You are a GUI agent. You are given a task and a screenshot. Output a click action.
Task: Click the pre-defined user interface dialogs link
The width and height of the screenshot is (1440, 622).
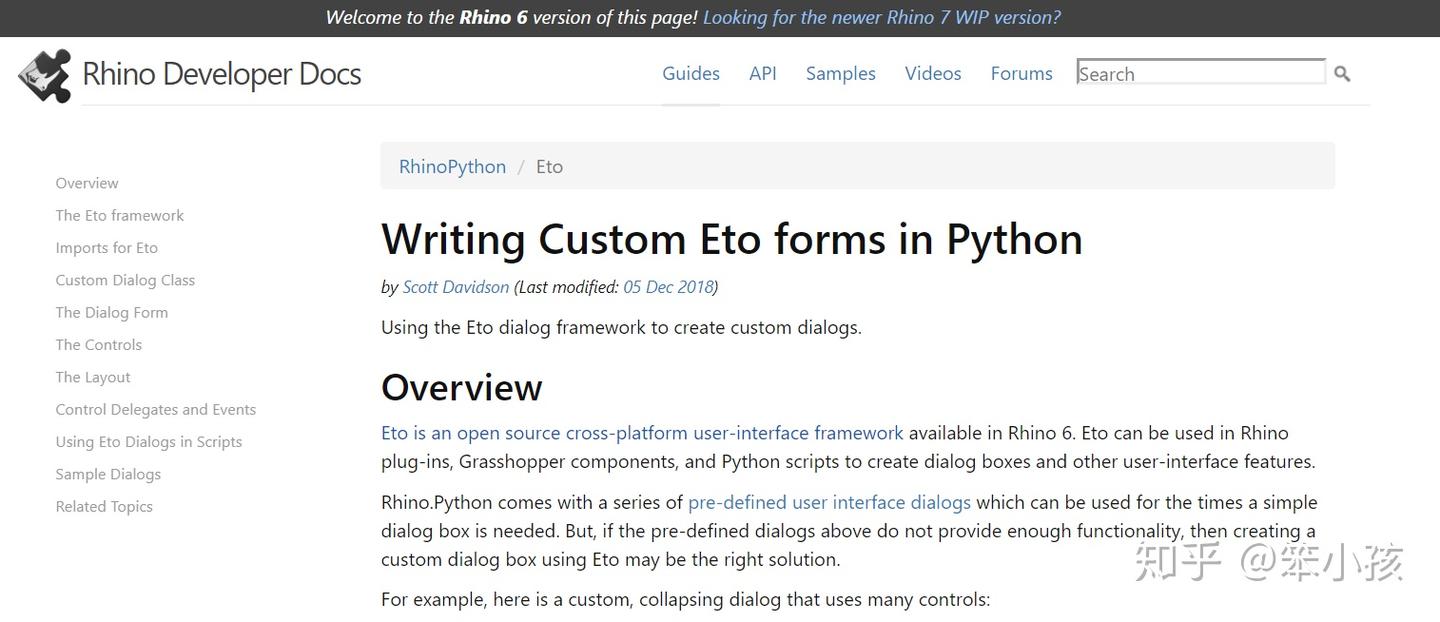pyautogui.click(x=829, y=502)
